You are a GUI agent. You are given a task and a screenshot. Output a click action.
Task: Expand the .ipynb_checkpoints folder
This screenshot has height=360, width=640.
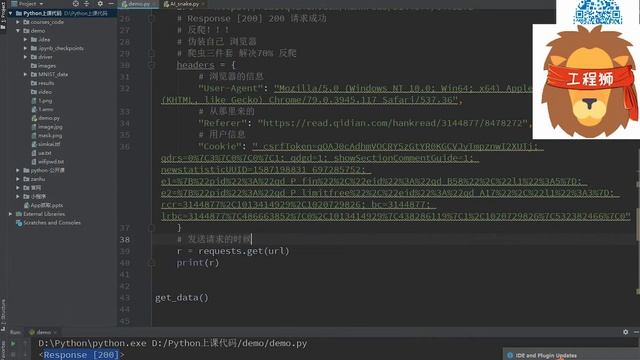click(25, 48)
